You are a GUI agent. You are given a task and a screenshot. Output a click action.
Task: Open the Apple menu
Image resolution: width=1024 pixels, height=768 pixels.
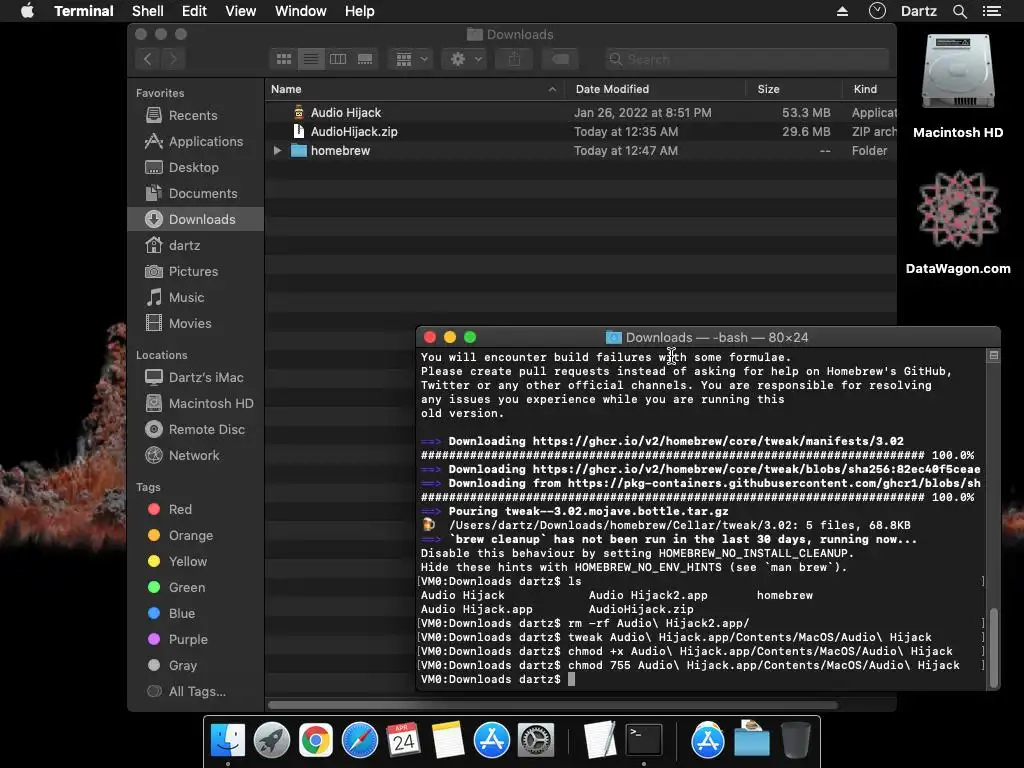coord(27,11)
